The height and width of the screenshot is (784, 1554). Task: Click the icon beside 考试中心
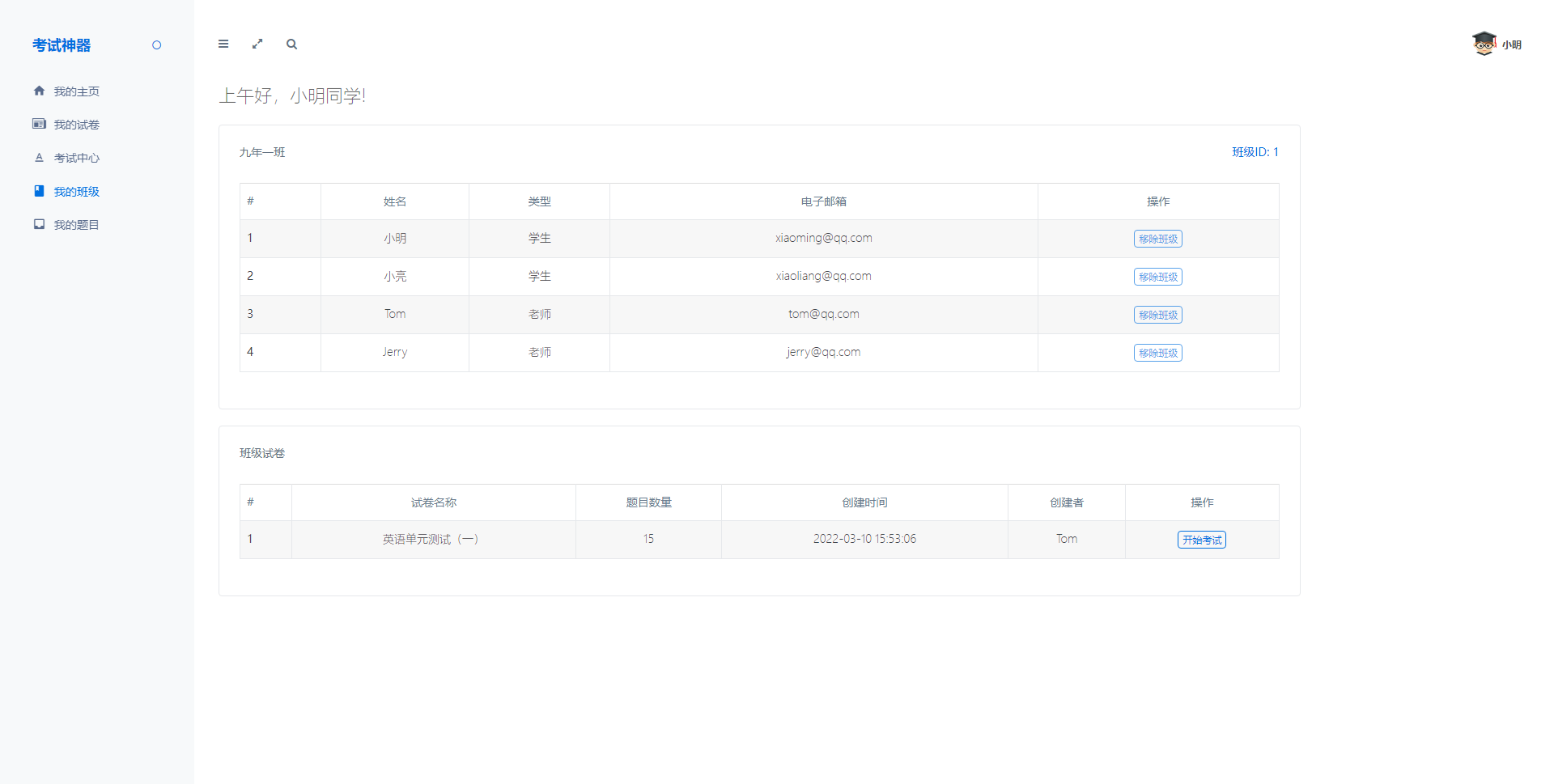pyautogui.click(x=39, y=158)
